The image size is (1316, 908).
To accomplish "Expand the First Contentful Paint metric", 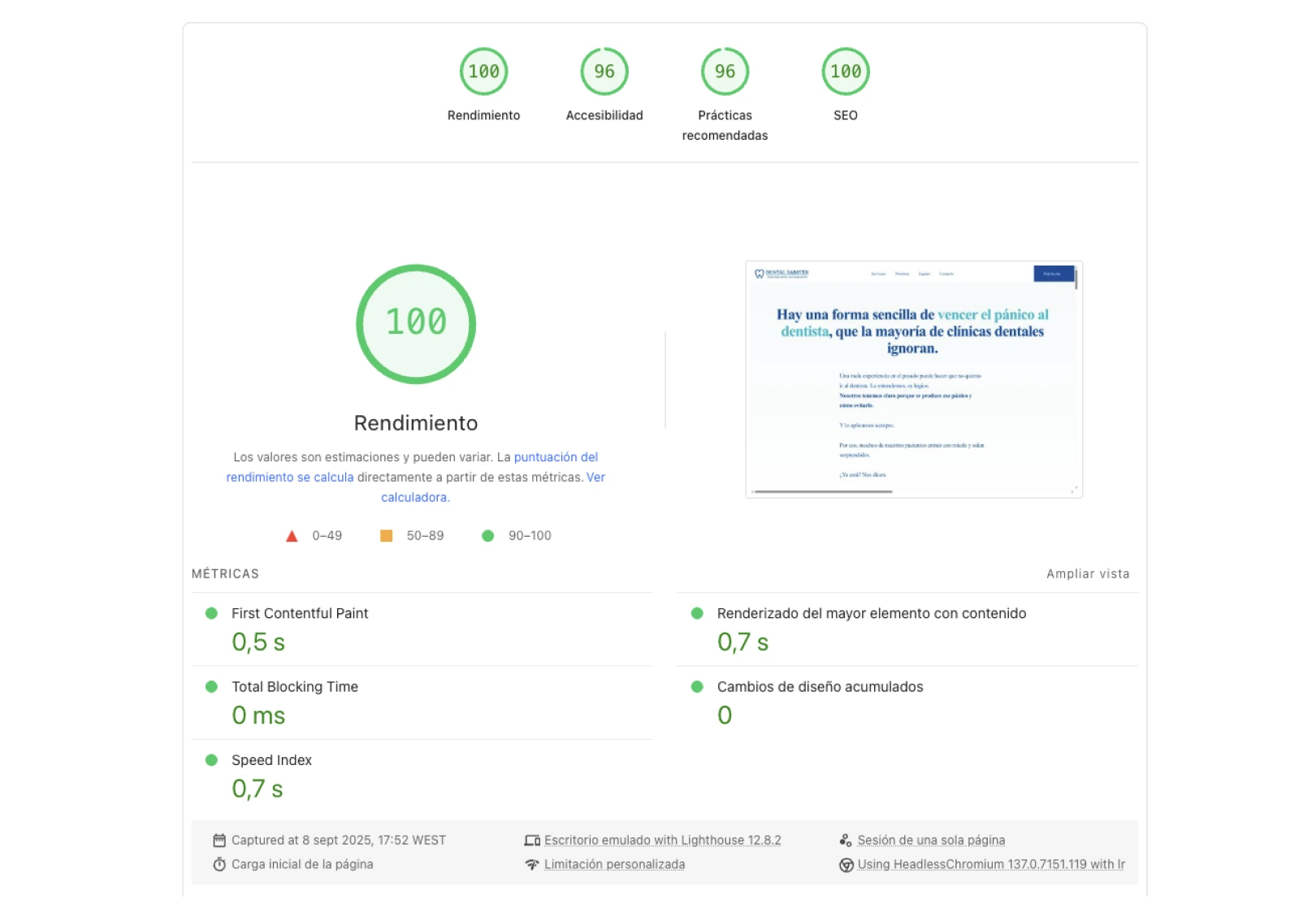I will [x=299, y=614].
